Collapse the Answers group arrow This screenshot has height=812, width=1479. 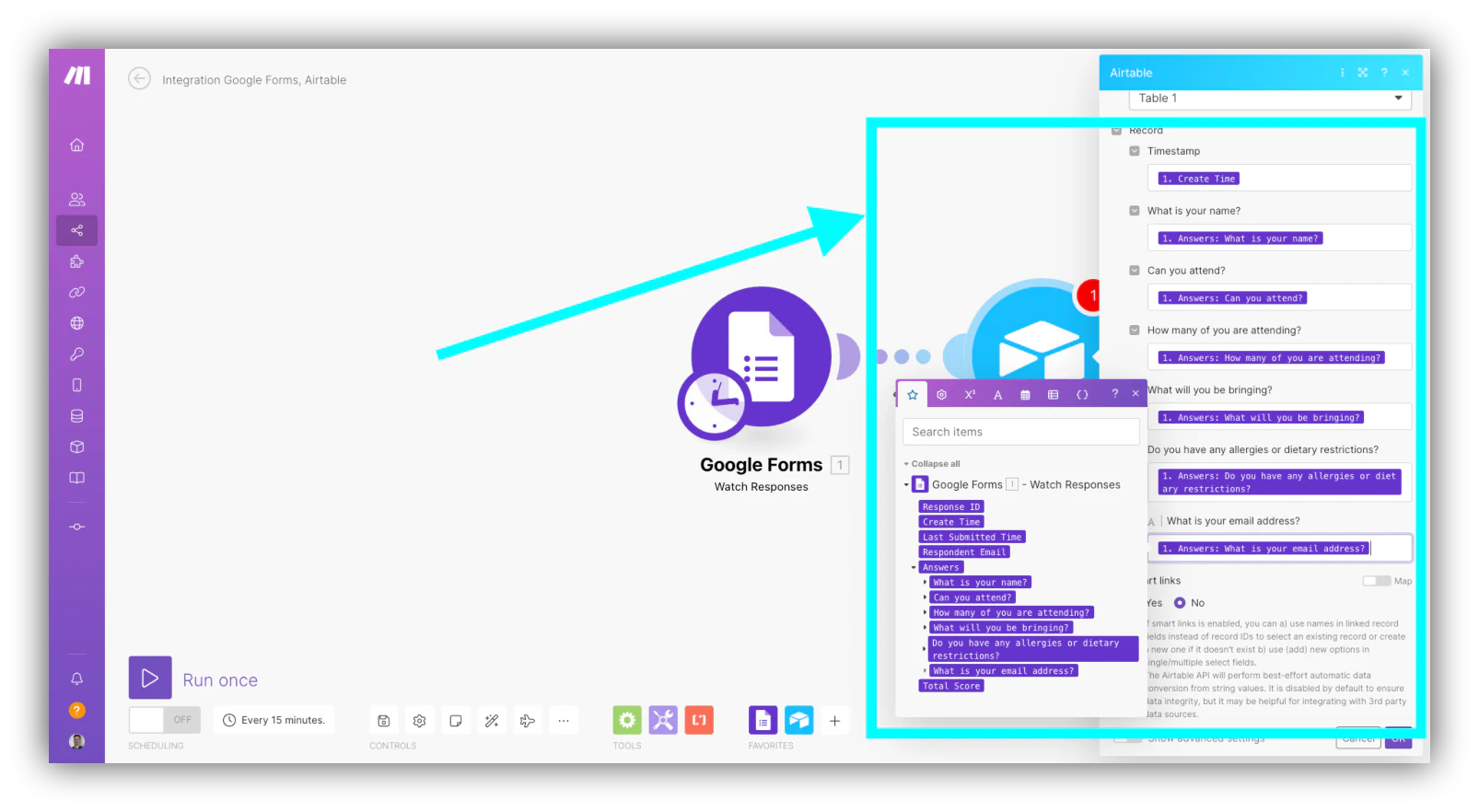tap(914, 567)
